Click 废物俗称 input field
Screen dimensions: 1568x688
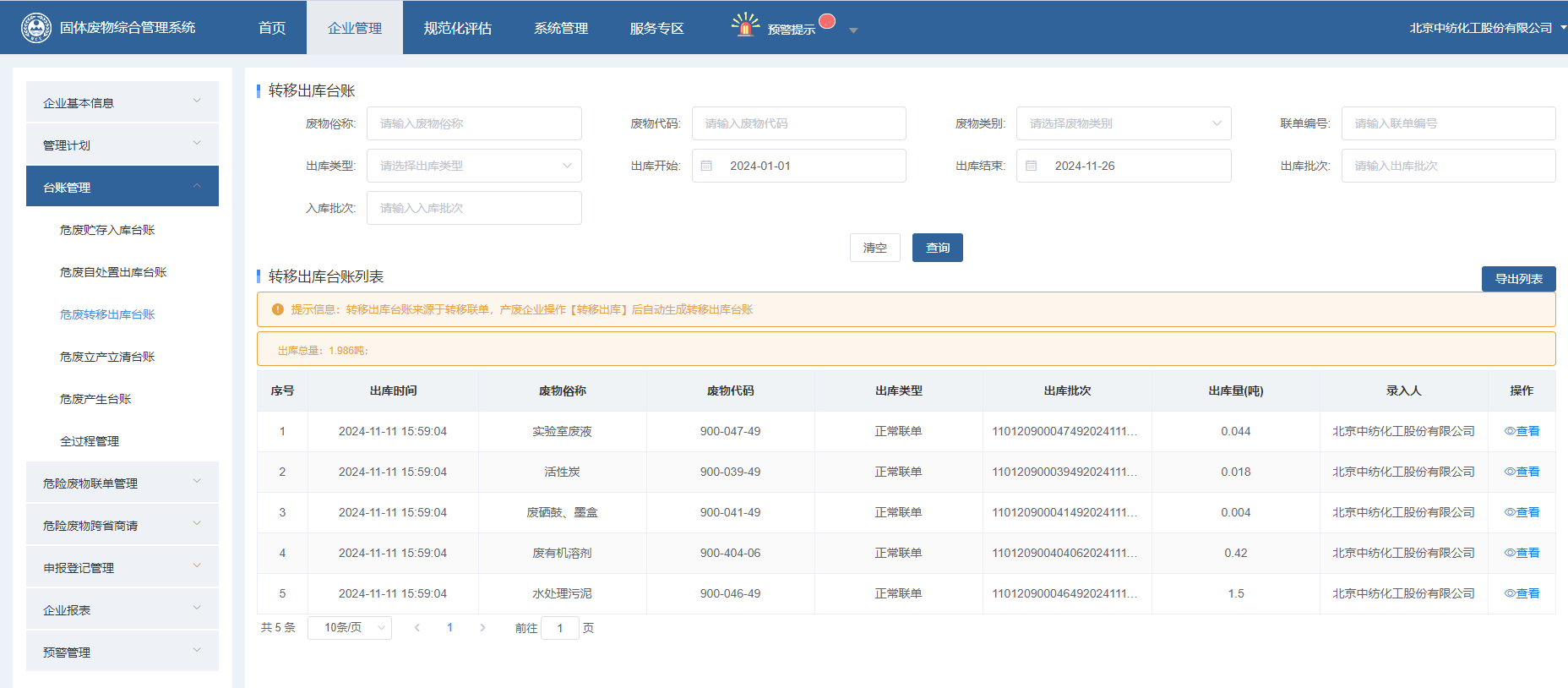[474, 123]
